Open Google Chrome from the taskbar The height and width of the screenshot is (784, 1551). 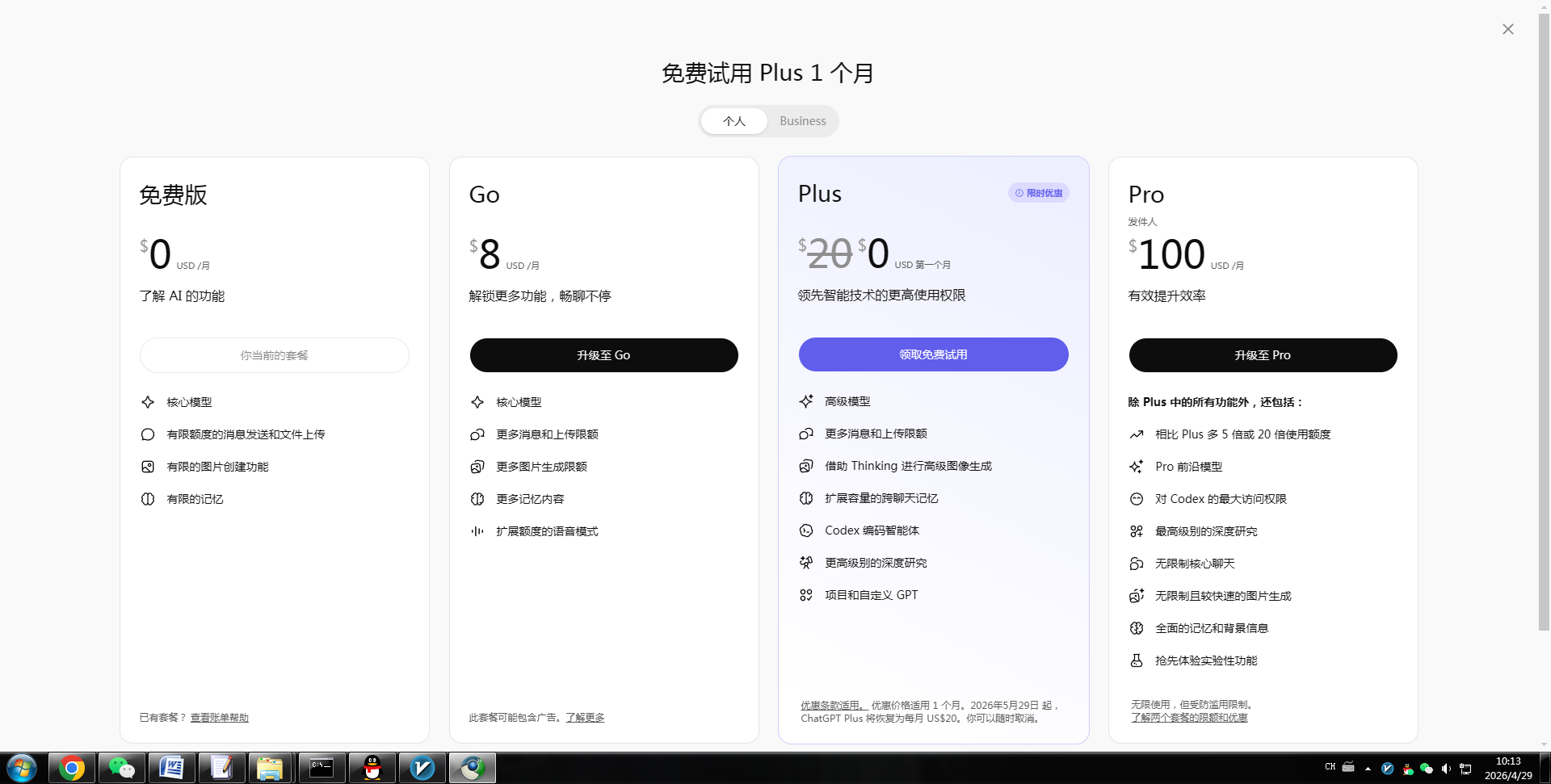coord(72,768)
